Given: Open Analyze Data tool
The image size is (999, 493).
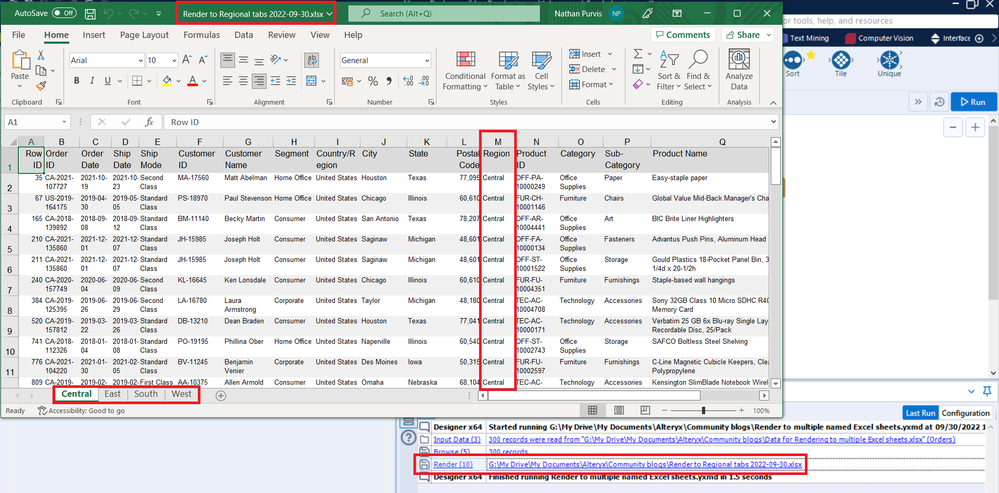Looking at the screenshot, I should tap(739, 68).
